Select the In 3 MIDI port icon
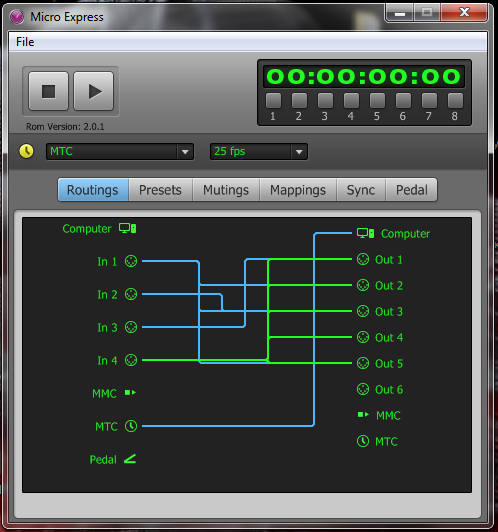 point(131,327)
